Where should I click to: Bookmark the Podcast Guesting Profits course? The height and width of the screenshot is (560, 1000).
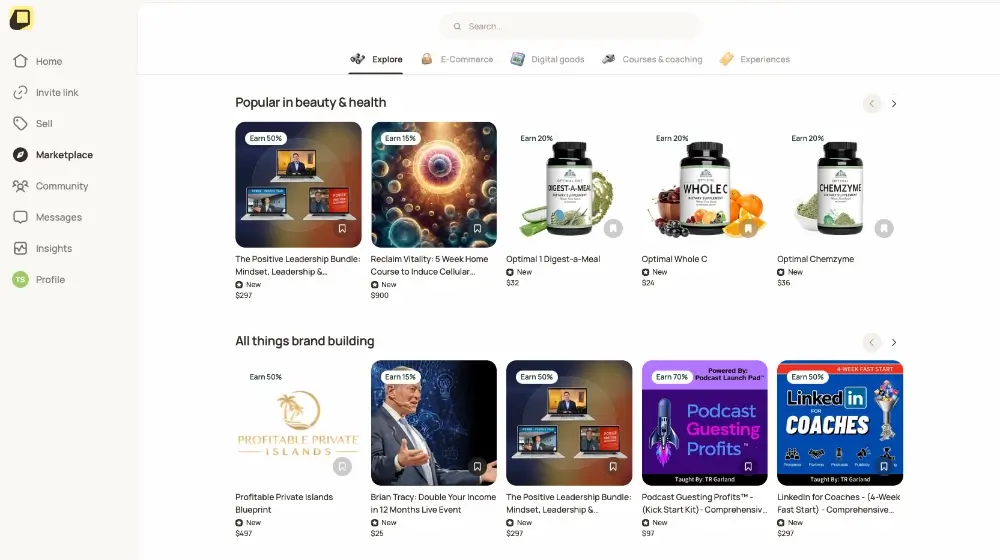click(x=748, y=466)
